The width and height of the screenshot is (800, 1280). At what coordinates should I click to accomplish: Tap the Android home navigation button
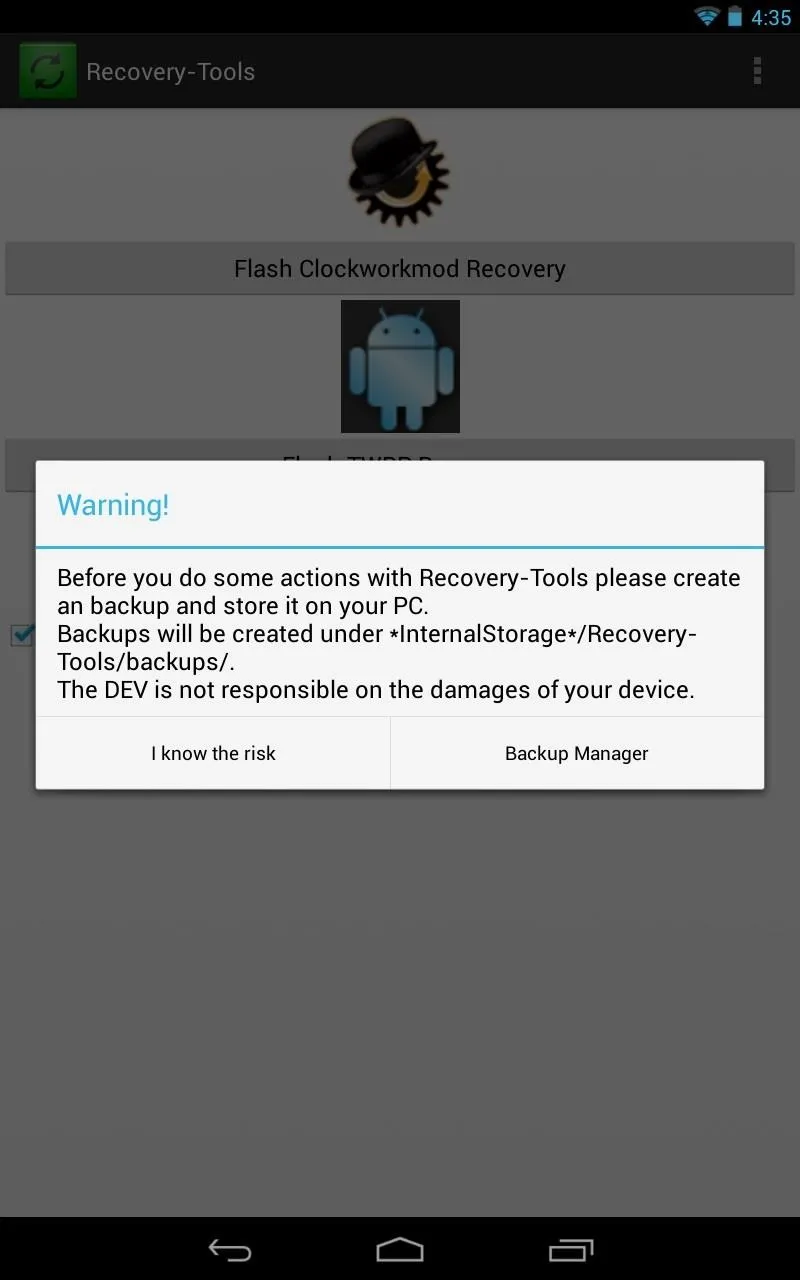(400, 1249)
